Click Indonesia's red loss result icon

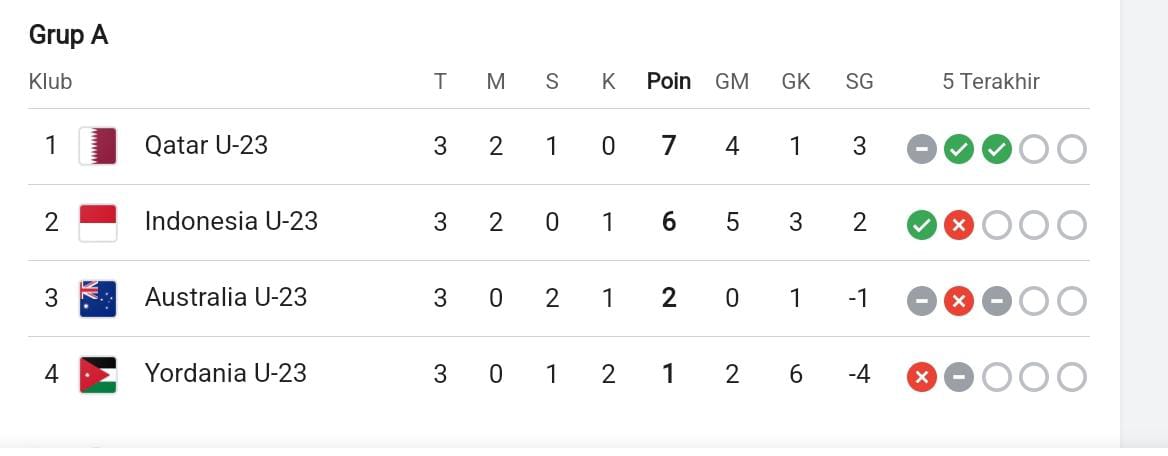coord(958,226)
